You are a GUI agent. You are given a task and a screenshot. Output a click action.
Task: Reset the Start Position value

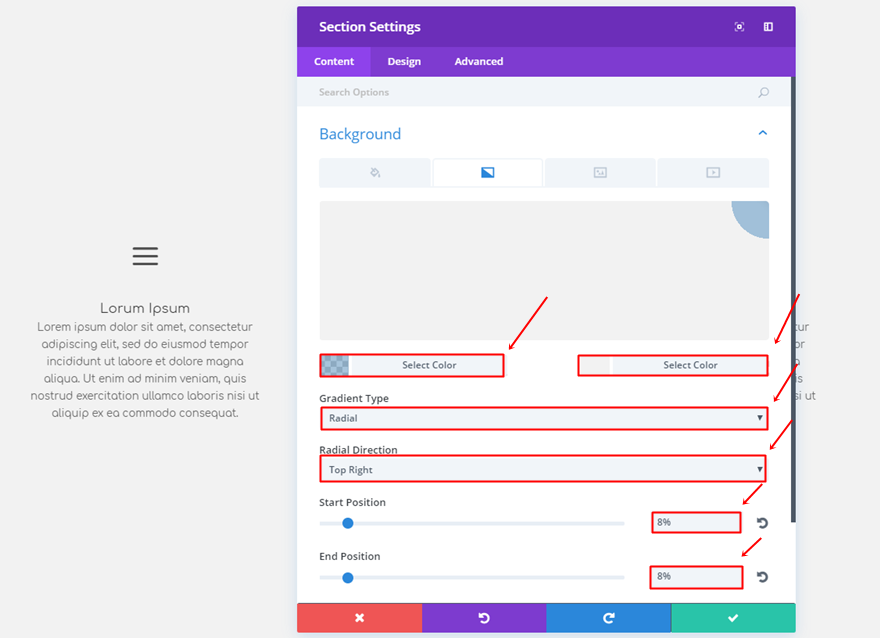click(762, 523)
